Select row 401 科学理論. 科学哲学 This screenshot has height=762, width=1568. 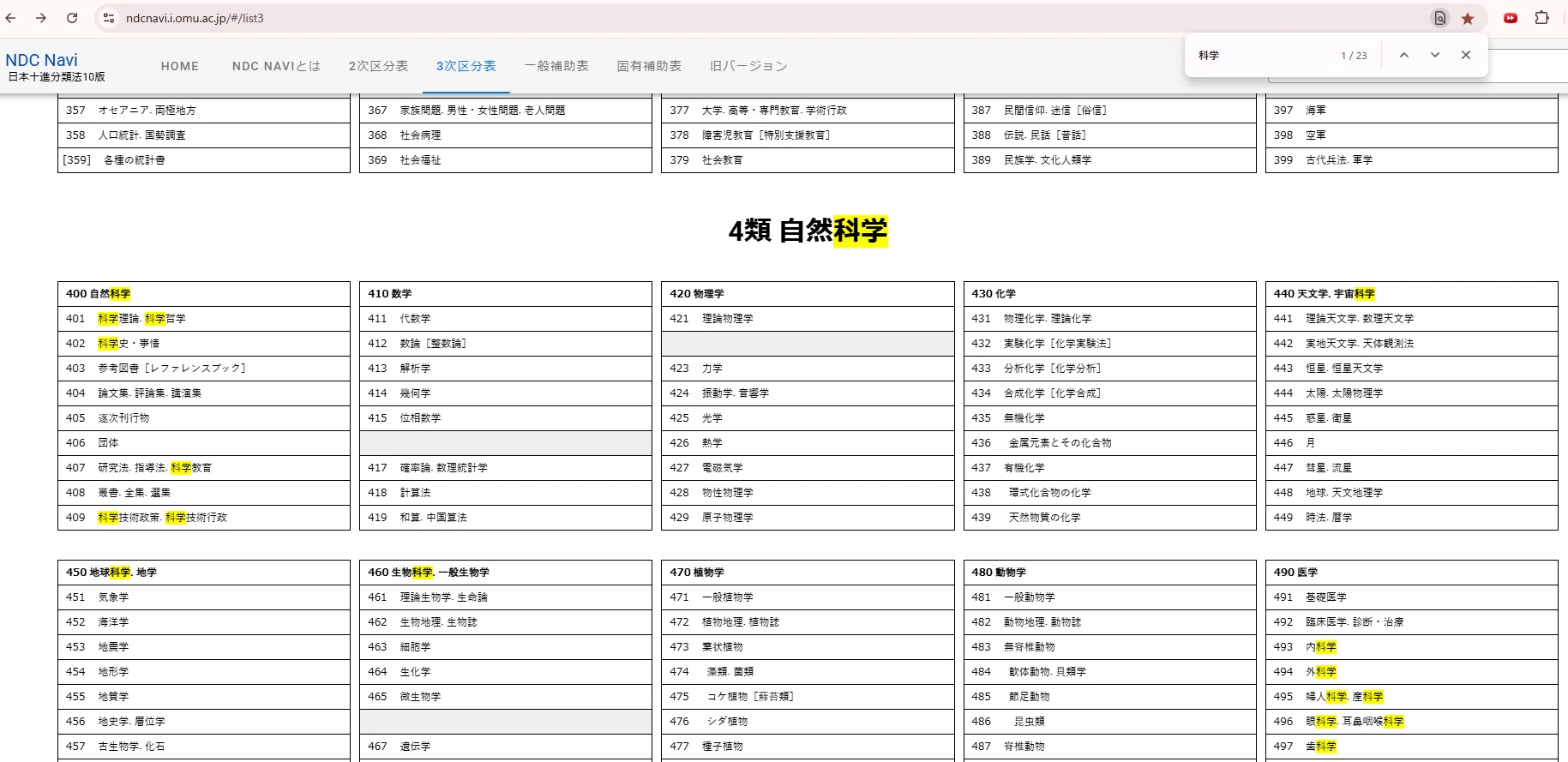(204, 318)
